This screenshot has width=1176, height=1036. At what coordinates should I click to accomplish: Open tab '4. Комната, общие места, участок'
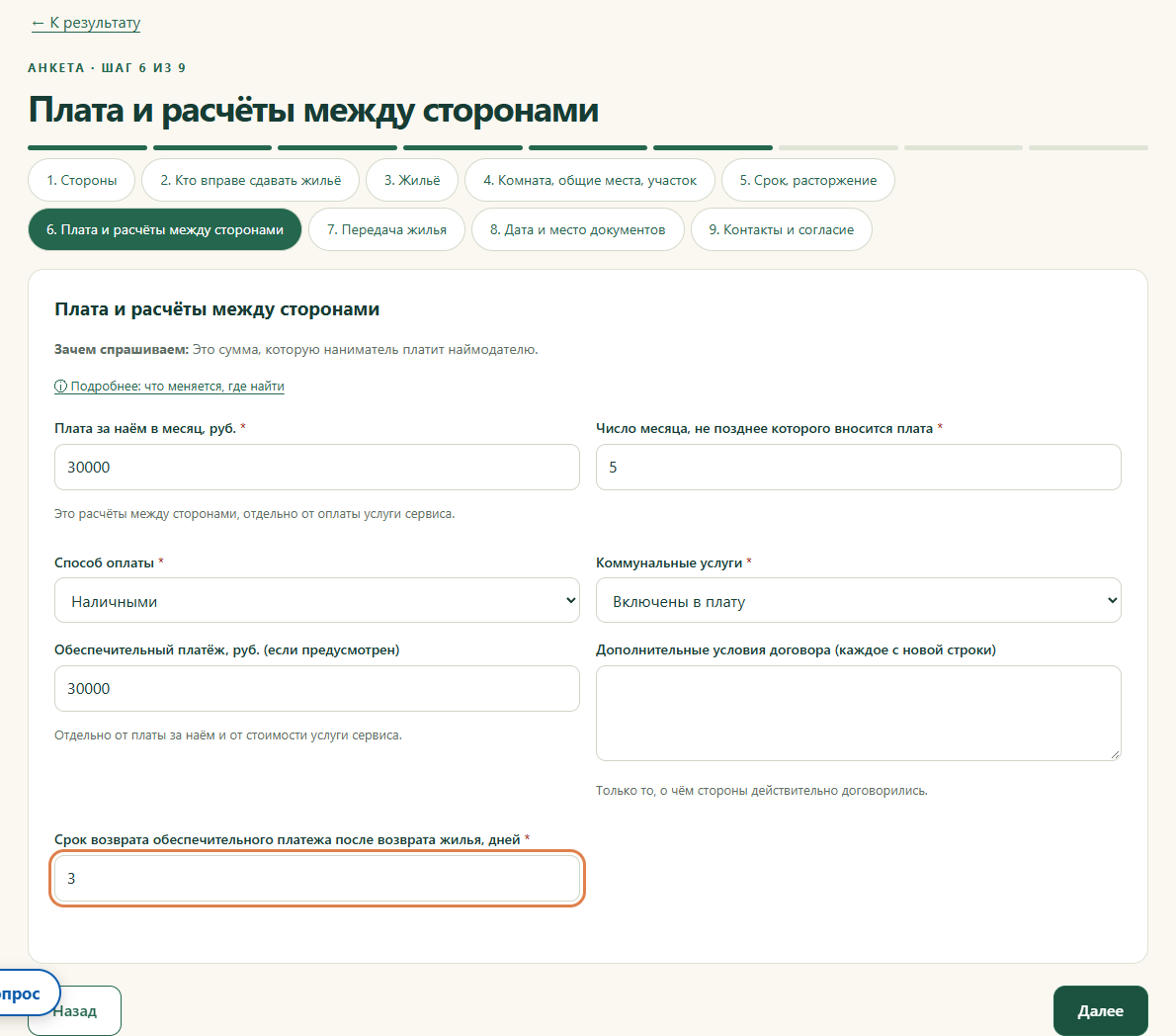[590, 180]
